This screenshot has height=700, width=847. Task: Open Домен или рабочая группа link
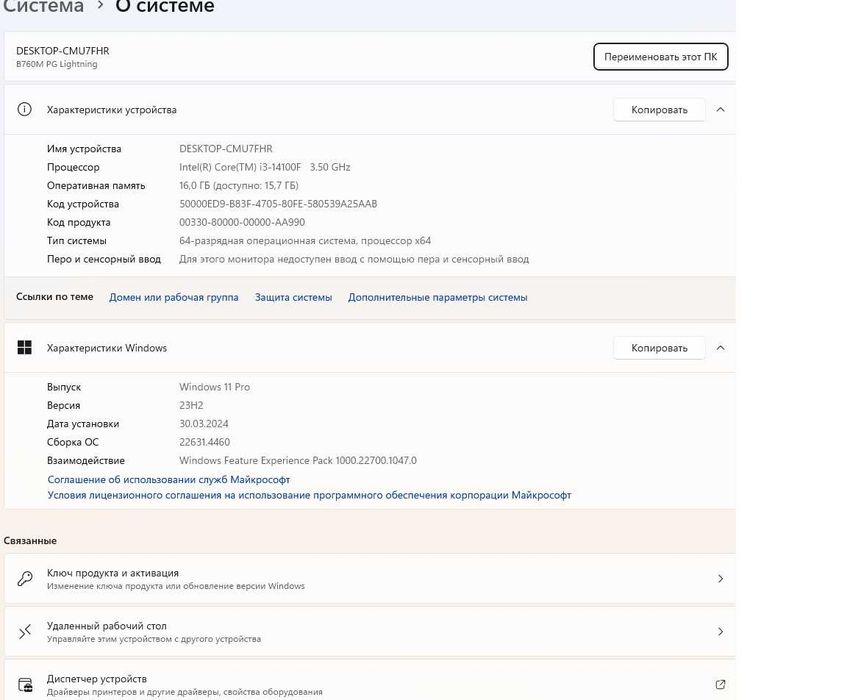pyautogui.click(x=173, y=297)
